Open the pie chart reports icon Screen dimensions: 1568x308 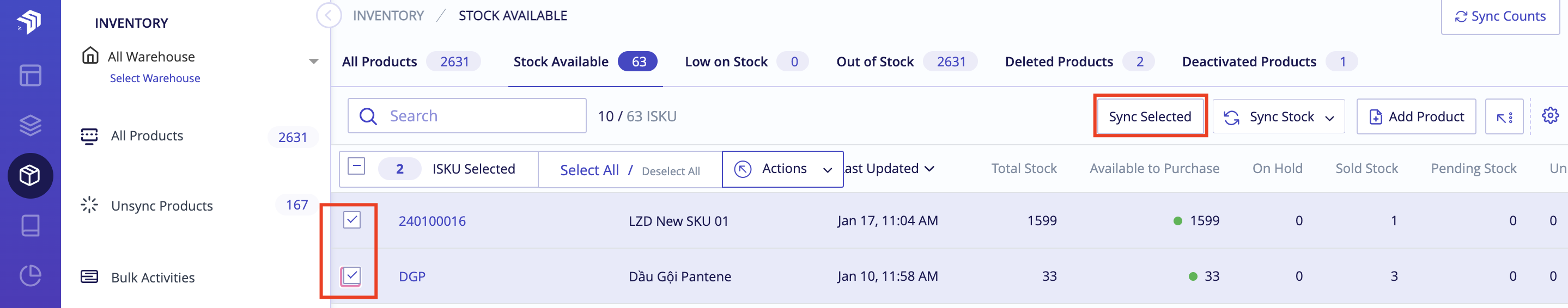[30, 276]
